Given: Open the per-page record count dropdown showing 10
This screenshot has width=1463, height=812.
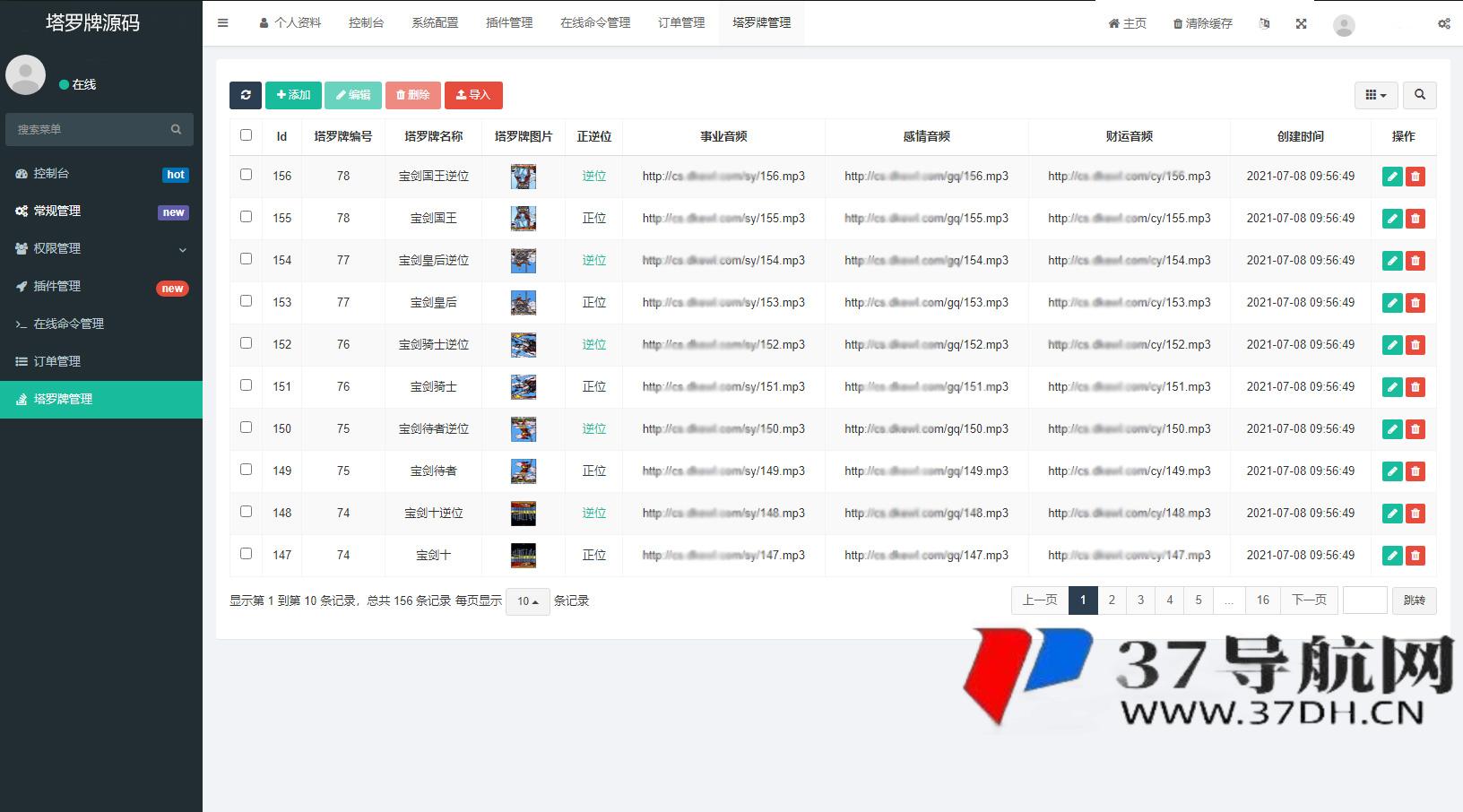Looking at the screenshot, I should [x=527, y=601].
